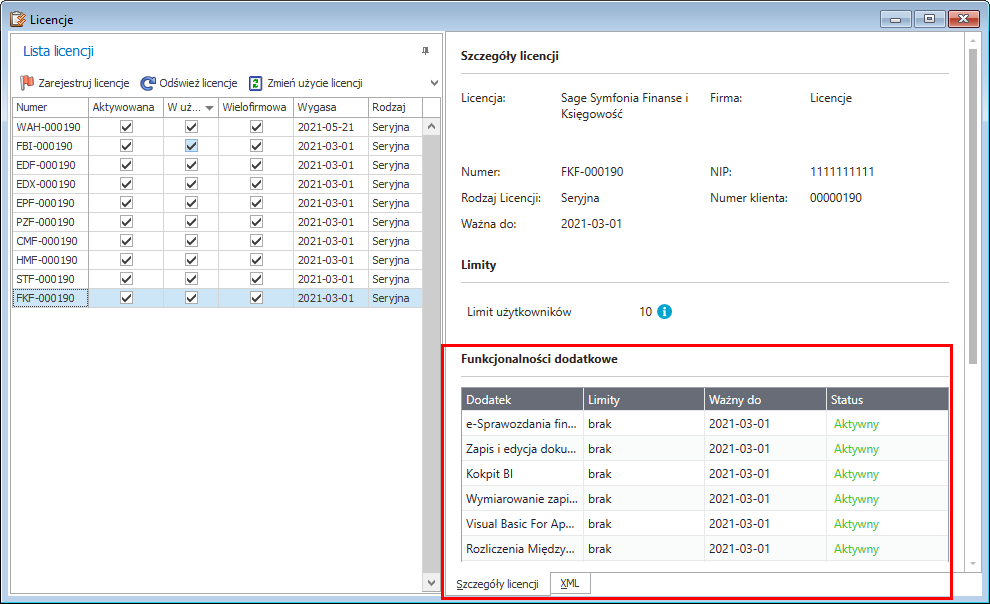Sort add-ons by Limity column header
The width and height of the screenshot is (990, 604).
(x=644, y=400)
